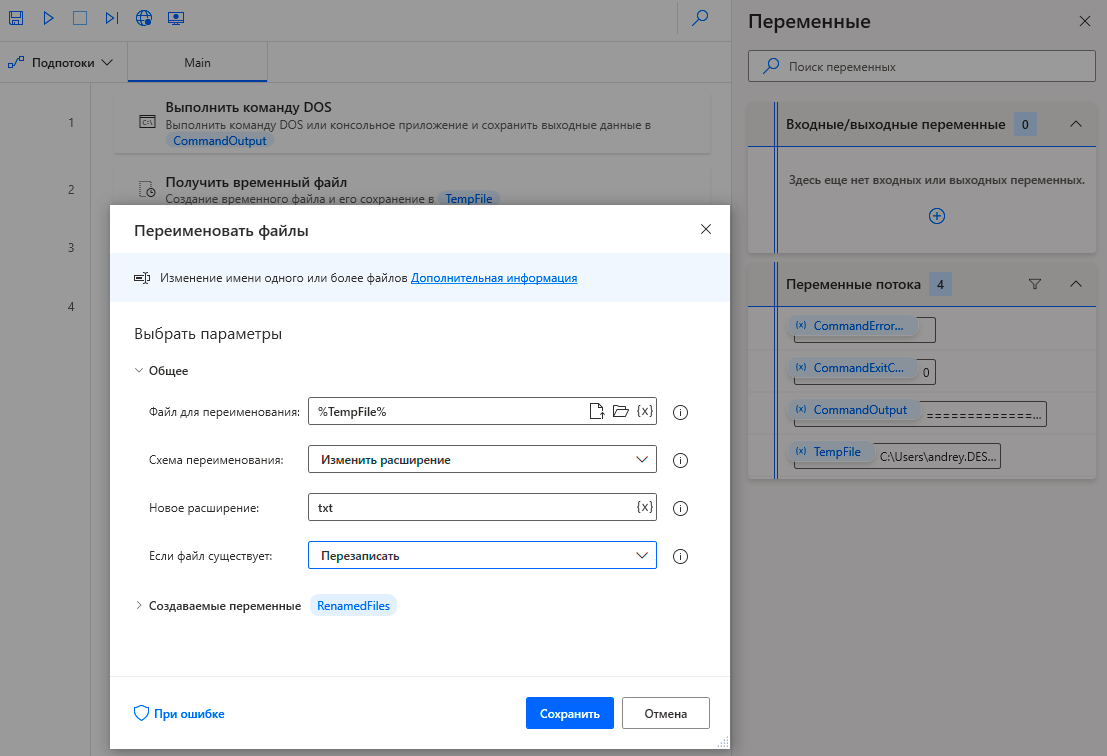
Task: Open the Subflows dropdown menu
Action: pyautogui.click(x=61, y=62)
